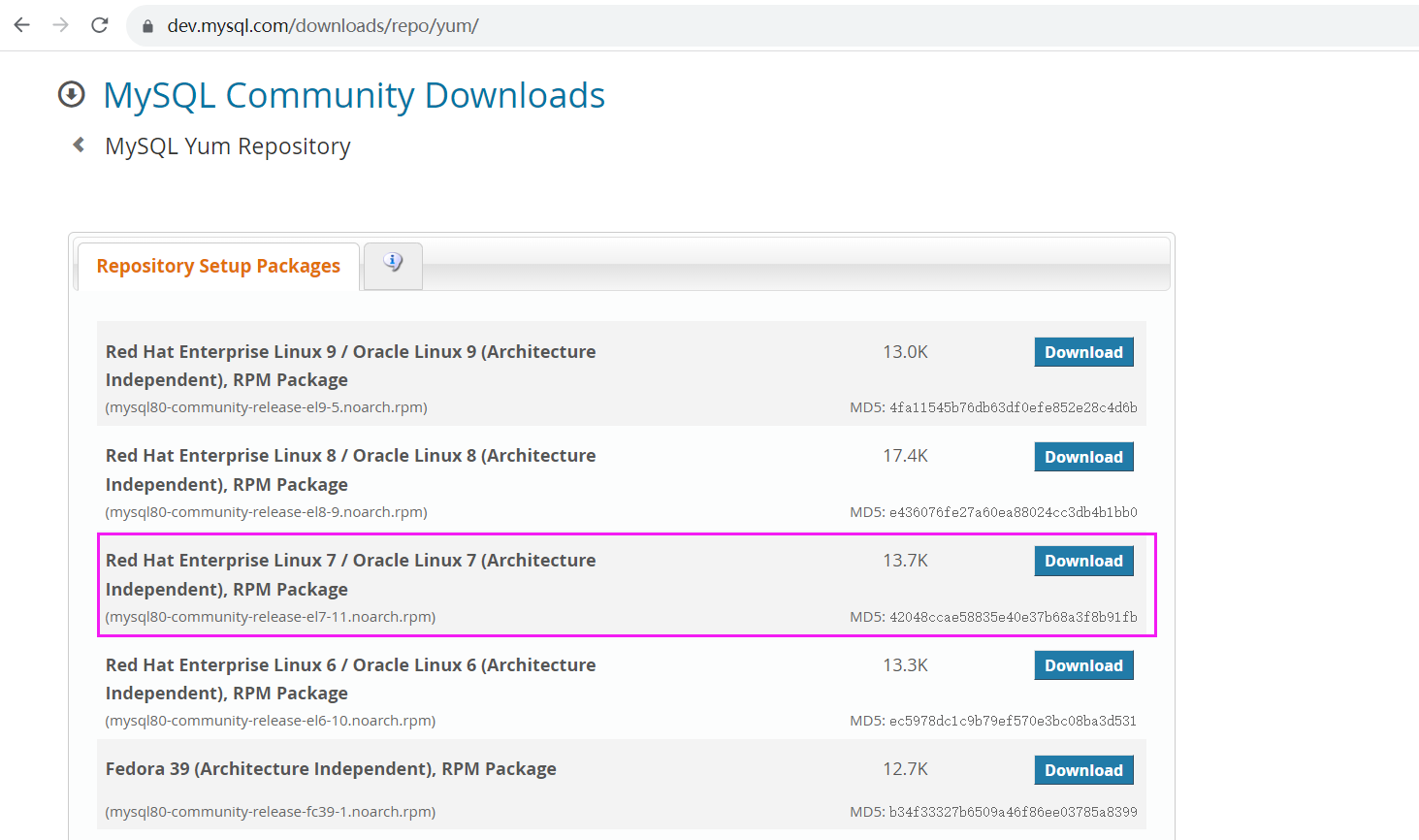This screenshot has width=1419, height=840.
Task: Open the MySQL Community Downloads heading link
Action: (354, 95)
